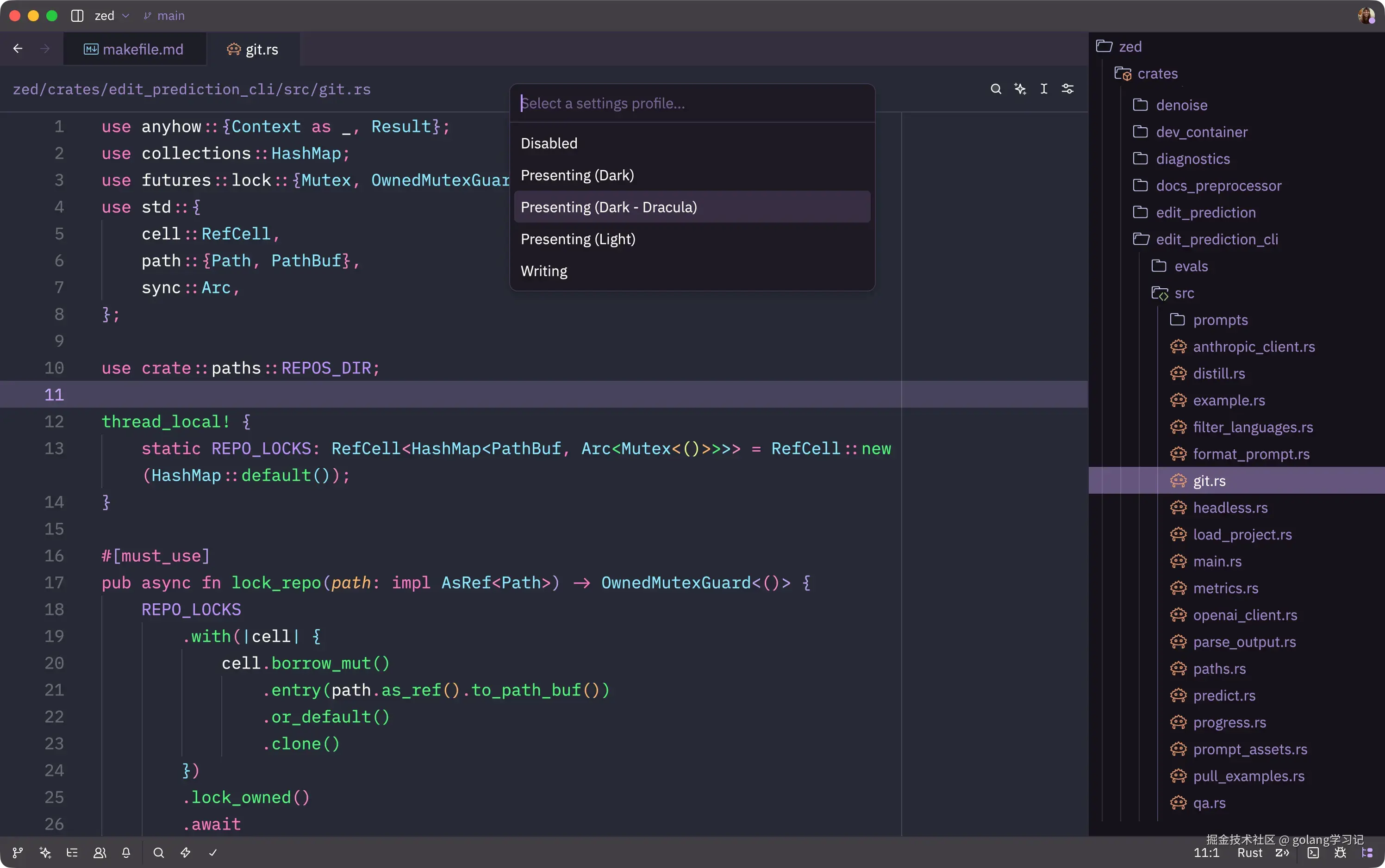The image size is (1385, 868).
Task: Open project search from status bar
Action: pyautogui.click(x=158, y=852)
